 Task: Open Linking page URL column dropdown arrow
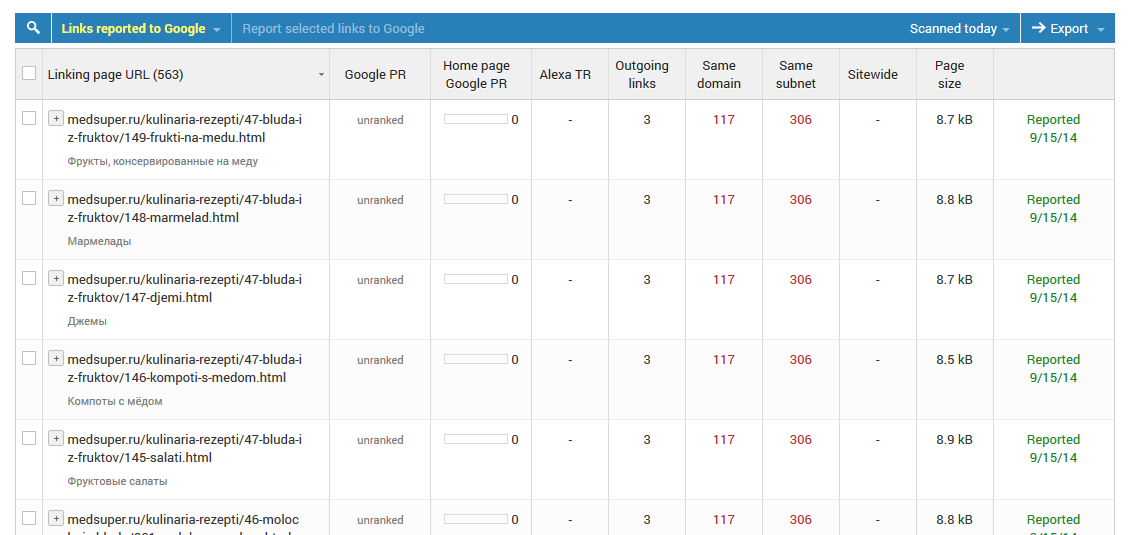(321, 74)
